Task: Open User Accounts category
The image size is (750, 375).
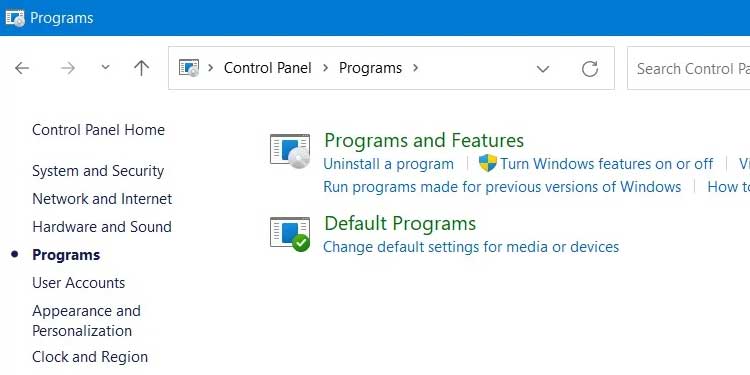Action: point(78,283)
